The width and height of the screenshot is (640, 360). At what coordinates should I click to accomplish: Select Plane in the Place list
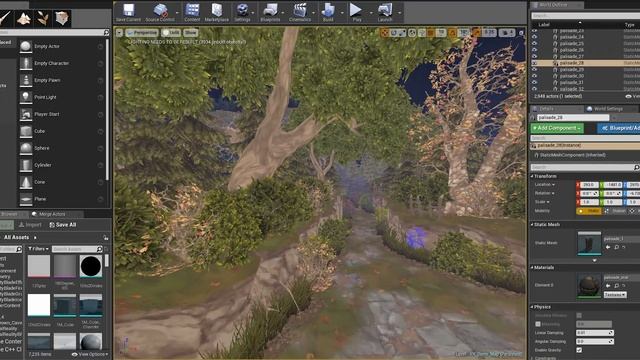pyautogui.click(x=61, y=199)
